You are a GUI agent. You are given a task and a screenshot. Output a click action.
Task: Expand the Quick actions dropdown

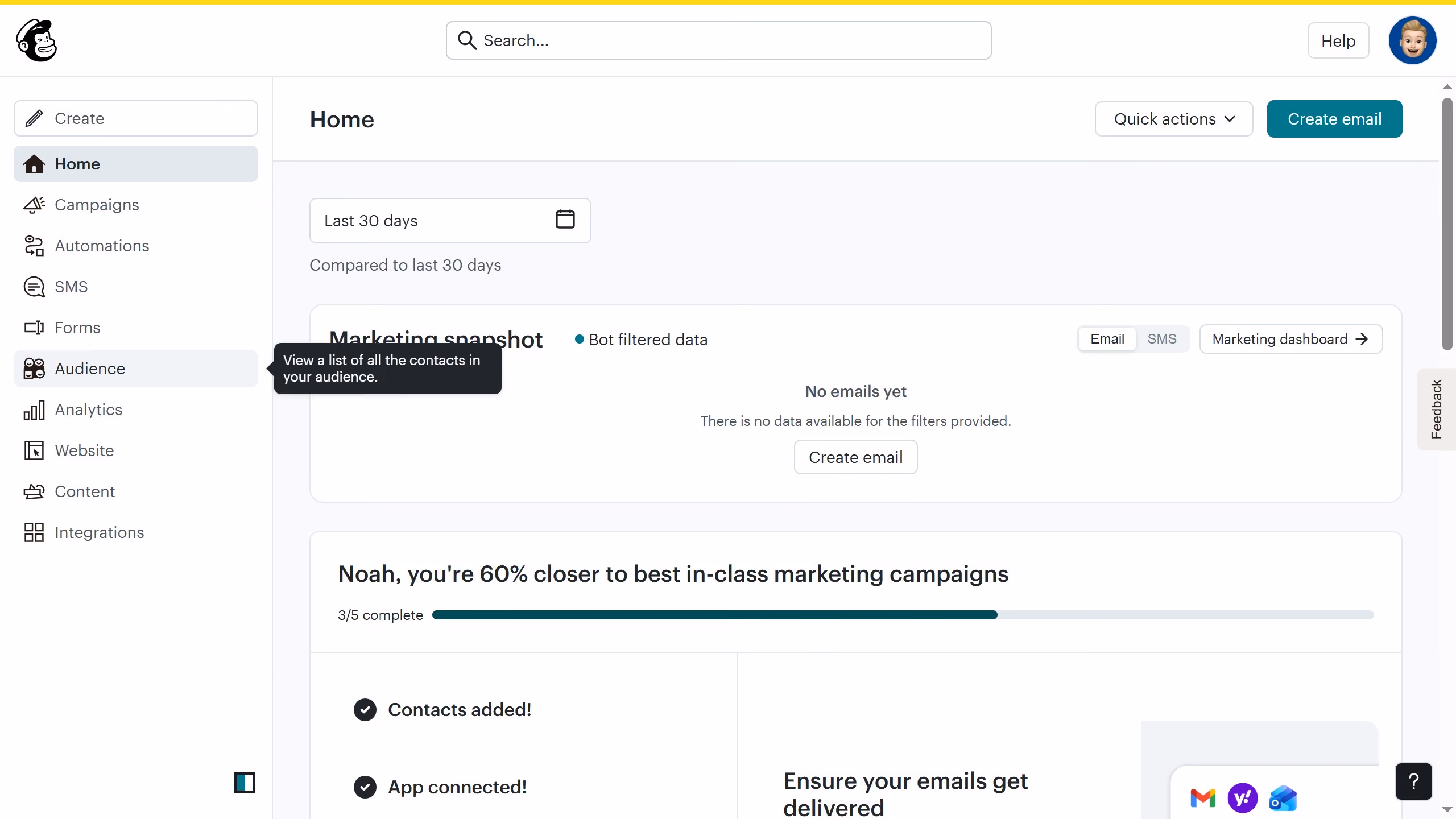tap(1174, 119)
